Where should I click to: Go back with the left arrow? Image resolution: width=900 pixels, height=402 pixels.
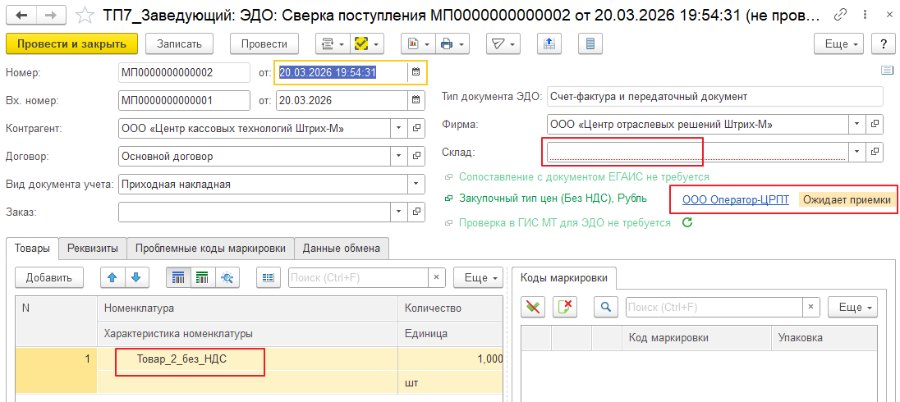24,16
